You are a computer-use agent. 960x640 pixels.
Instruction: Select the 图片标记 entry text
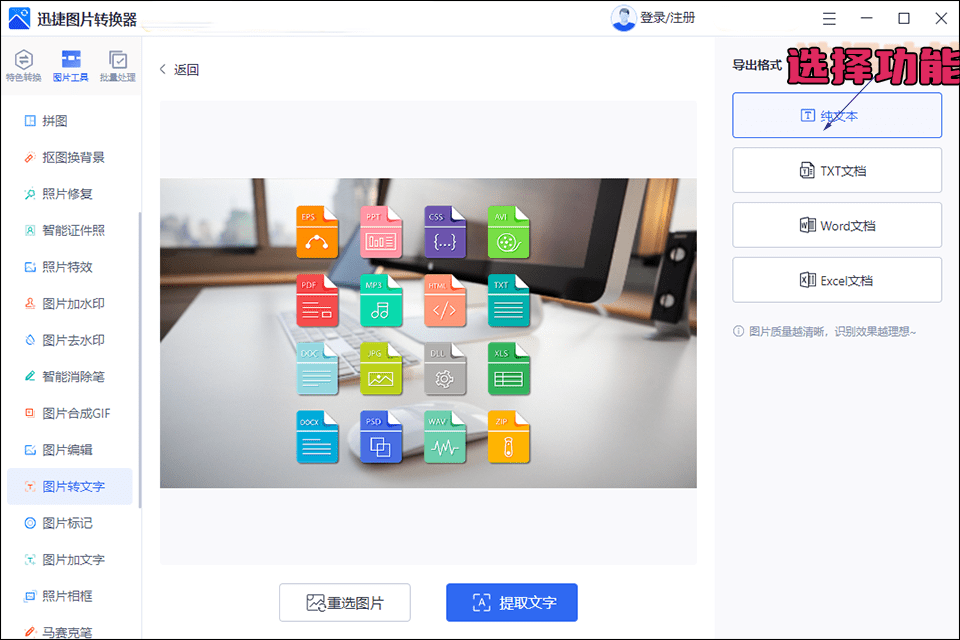(67, 523)
